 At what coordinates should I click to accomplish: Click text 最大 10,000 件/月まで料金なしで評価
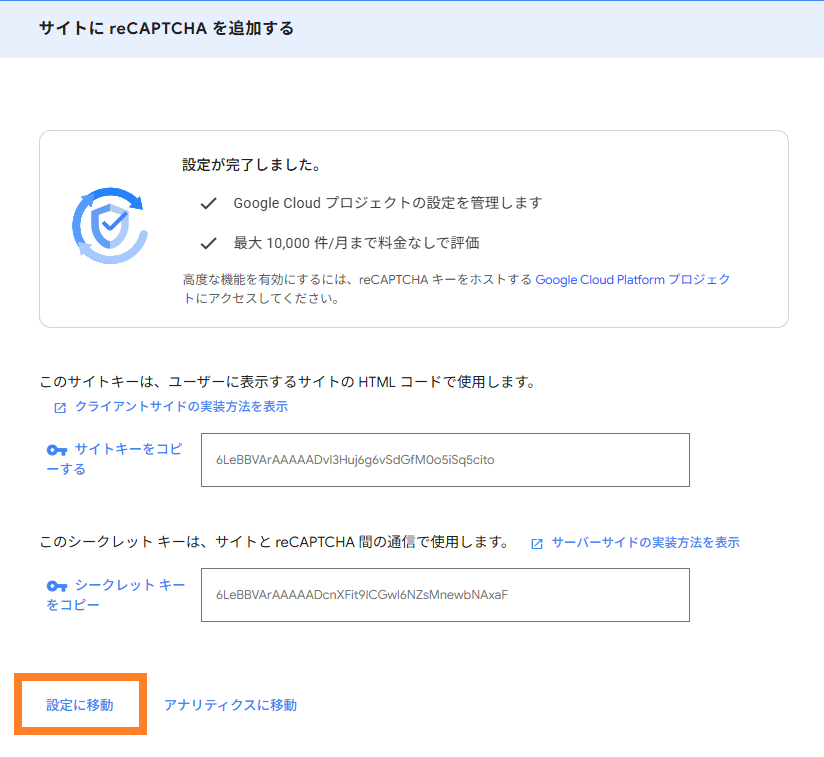coord(356,243)
